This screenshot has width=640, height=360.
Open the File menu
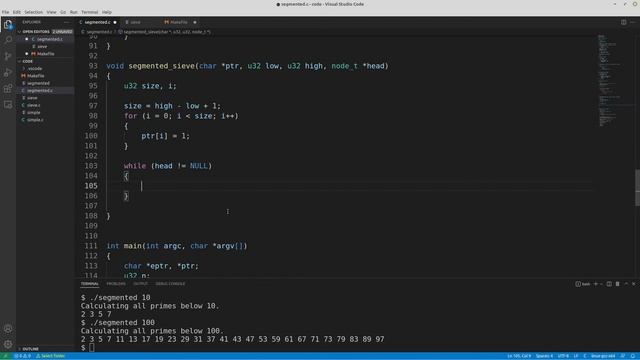(5, 12)
